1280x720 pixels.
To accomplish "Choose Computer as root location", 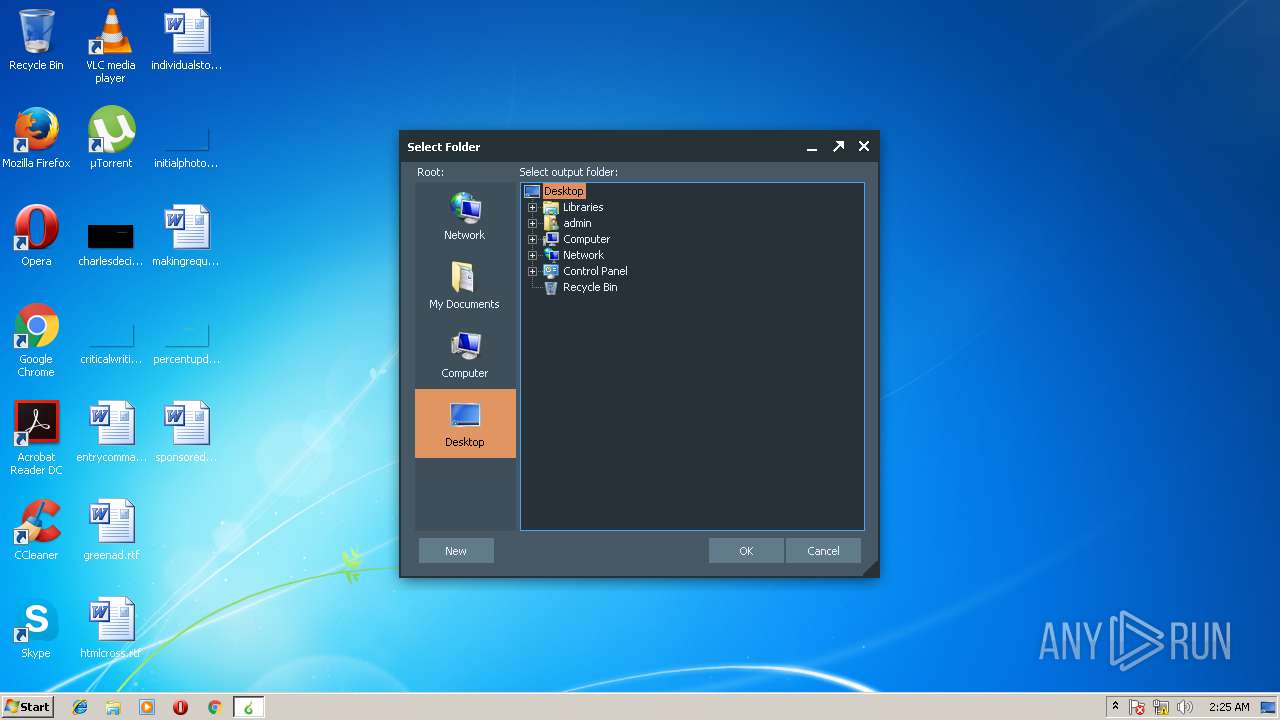I will point(465,355).
